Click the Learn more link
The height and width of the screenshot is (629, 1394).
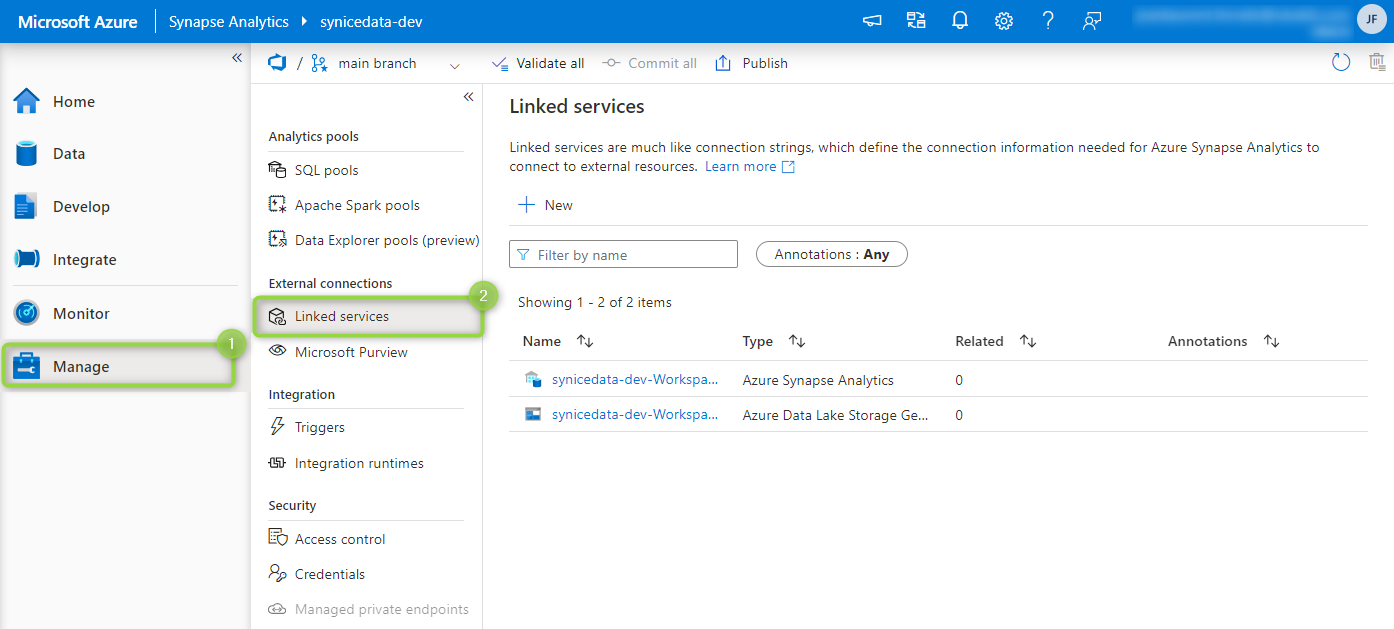(x=750, y=166)
